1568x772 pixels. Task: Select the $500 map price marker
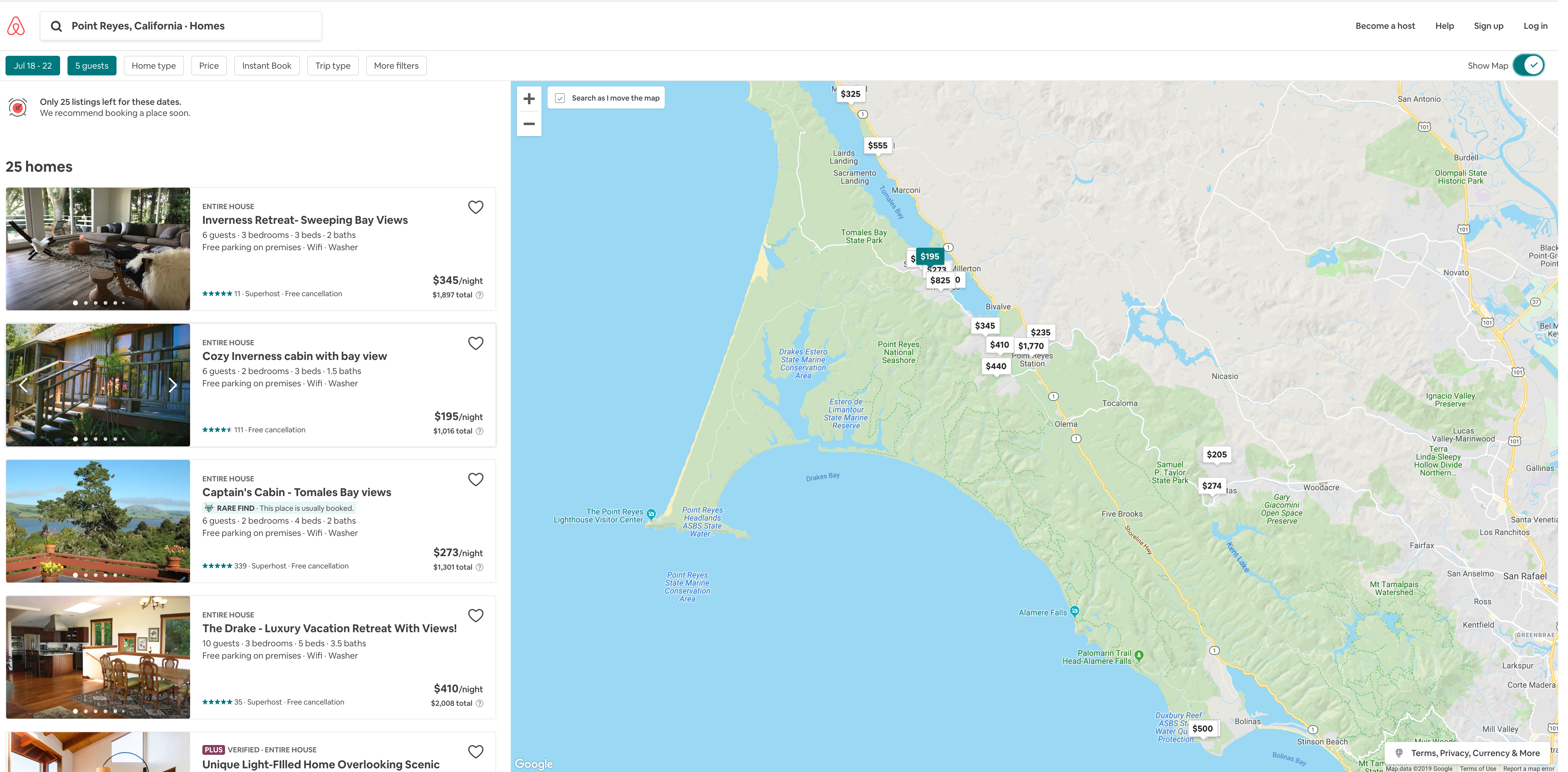[x=1202, y=729]
